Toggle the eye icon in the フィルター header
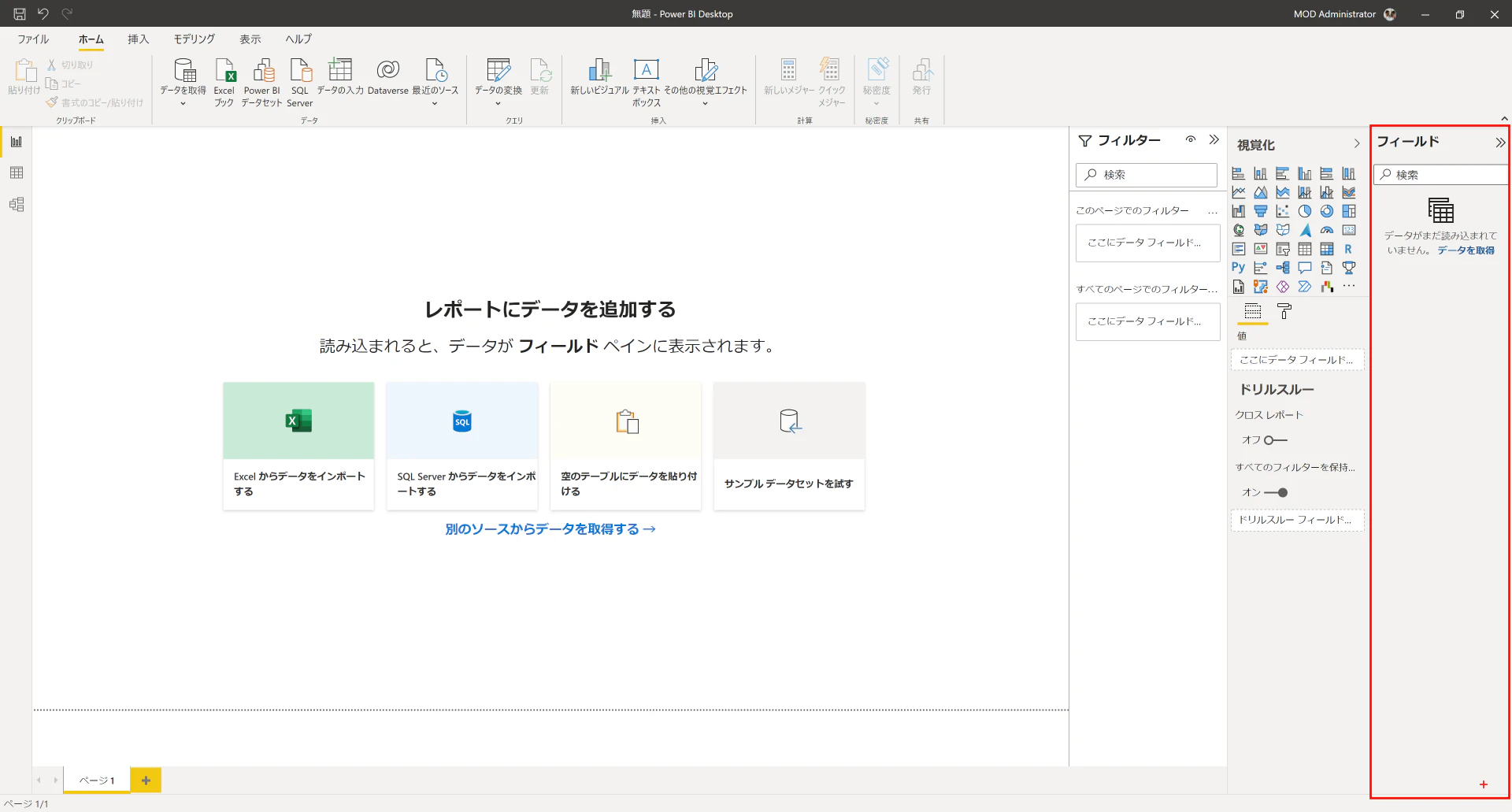The image size is (1512, 812). (x=1191, y=139)
